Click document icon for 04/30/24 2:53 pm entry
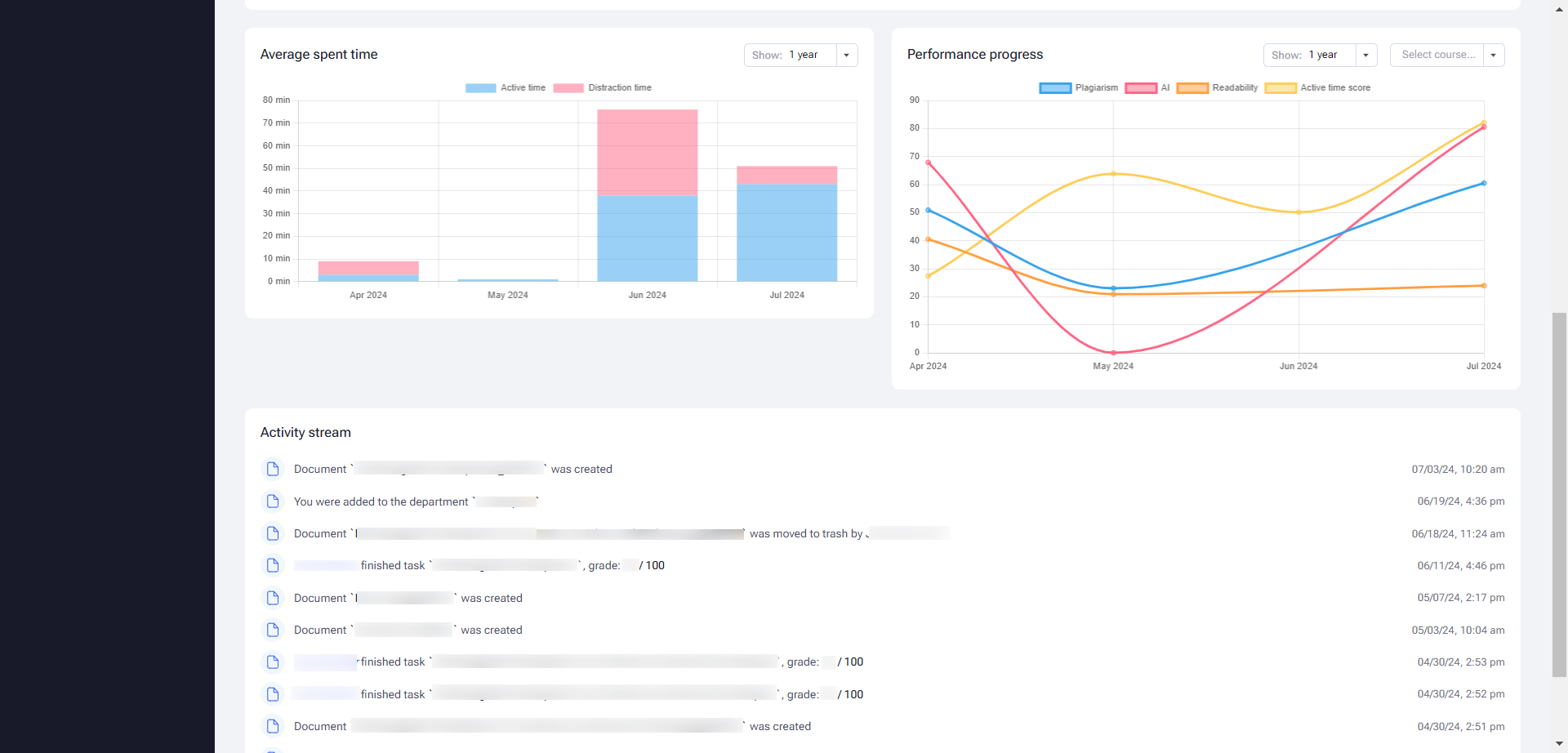 point(273,662)
